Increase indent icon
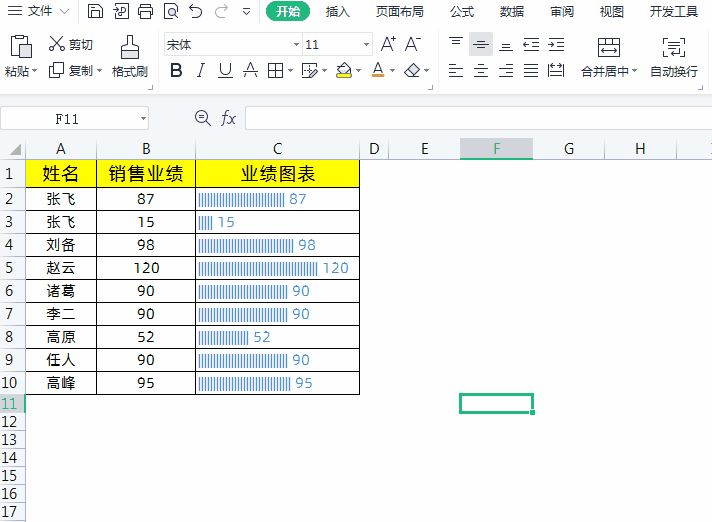 coord(556,44)
